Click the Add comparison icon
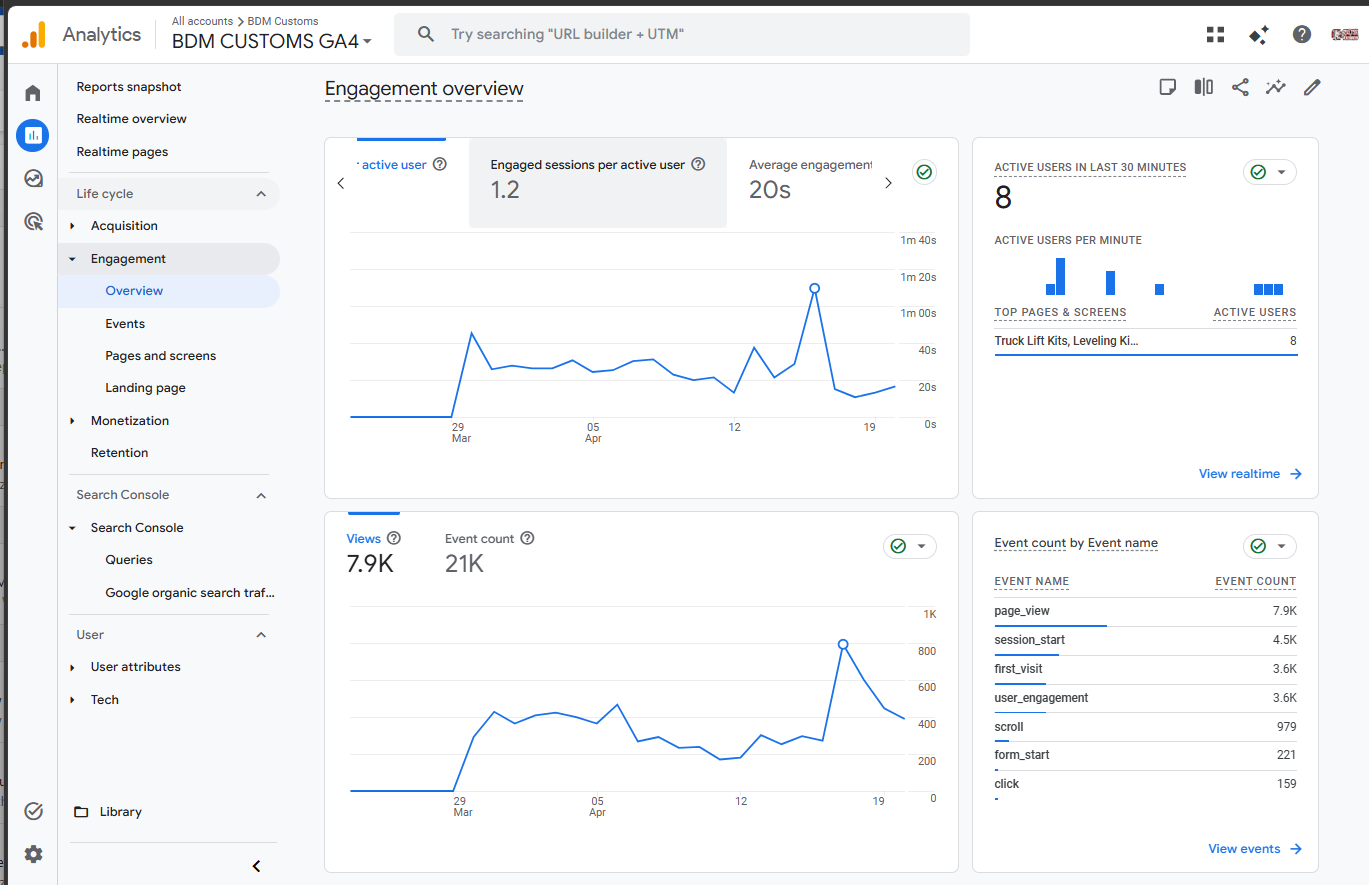Viewport: 1369px width, 885px height. pos(1204,87)
